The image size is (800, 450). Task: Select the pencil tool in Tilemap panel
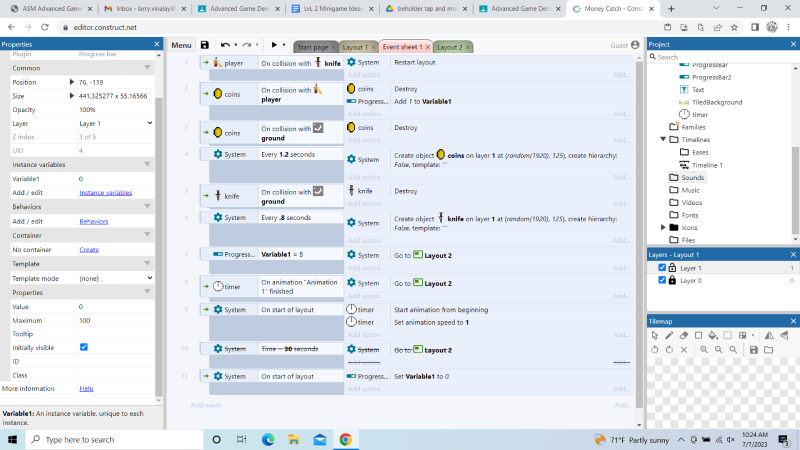[x=669, y=335]
